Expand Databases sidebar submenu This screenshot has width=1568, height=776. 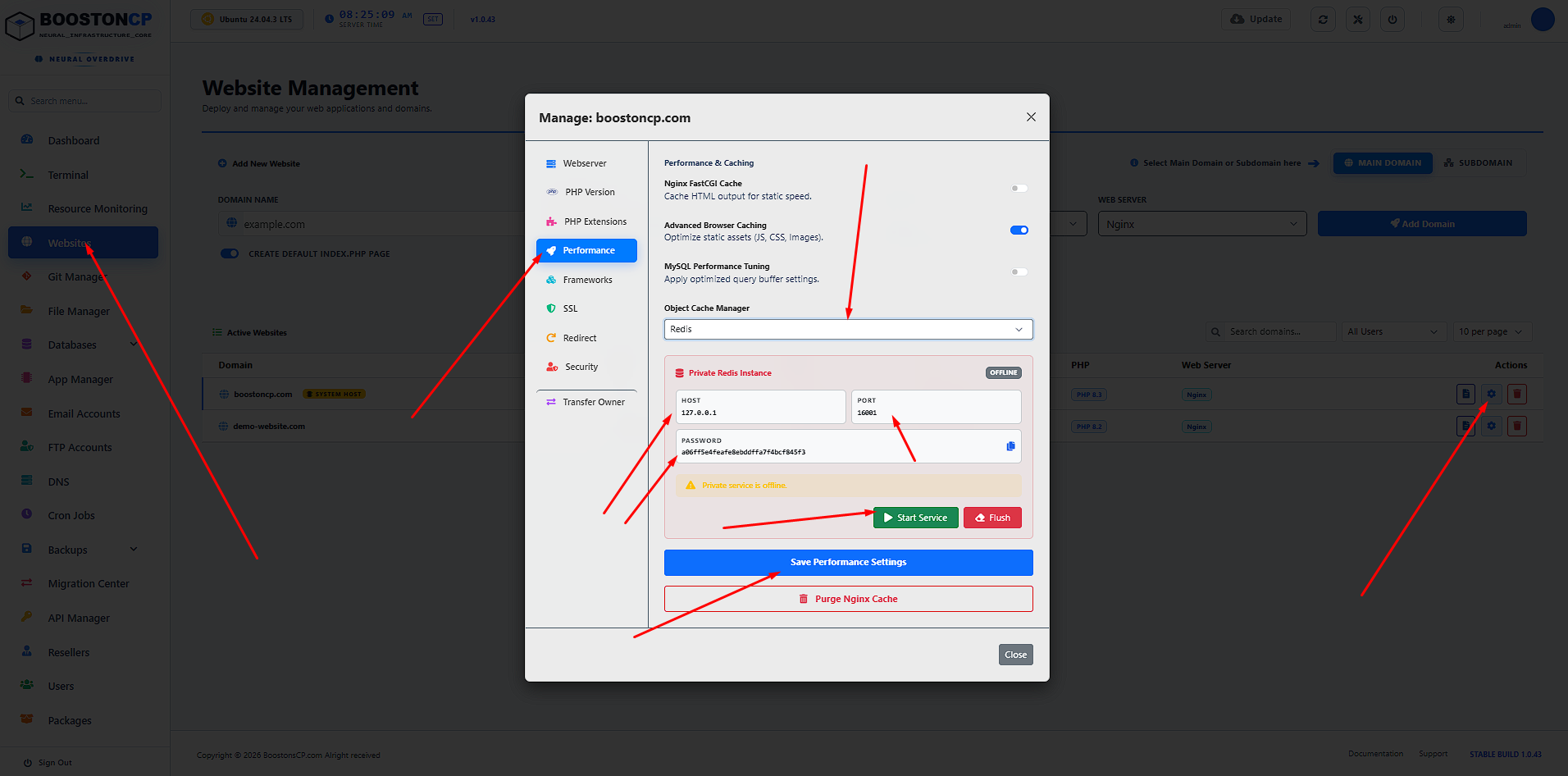[83, 345]
